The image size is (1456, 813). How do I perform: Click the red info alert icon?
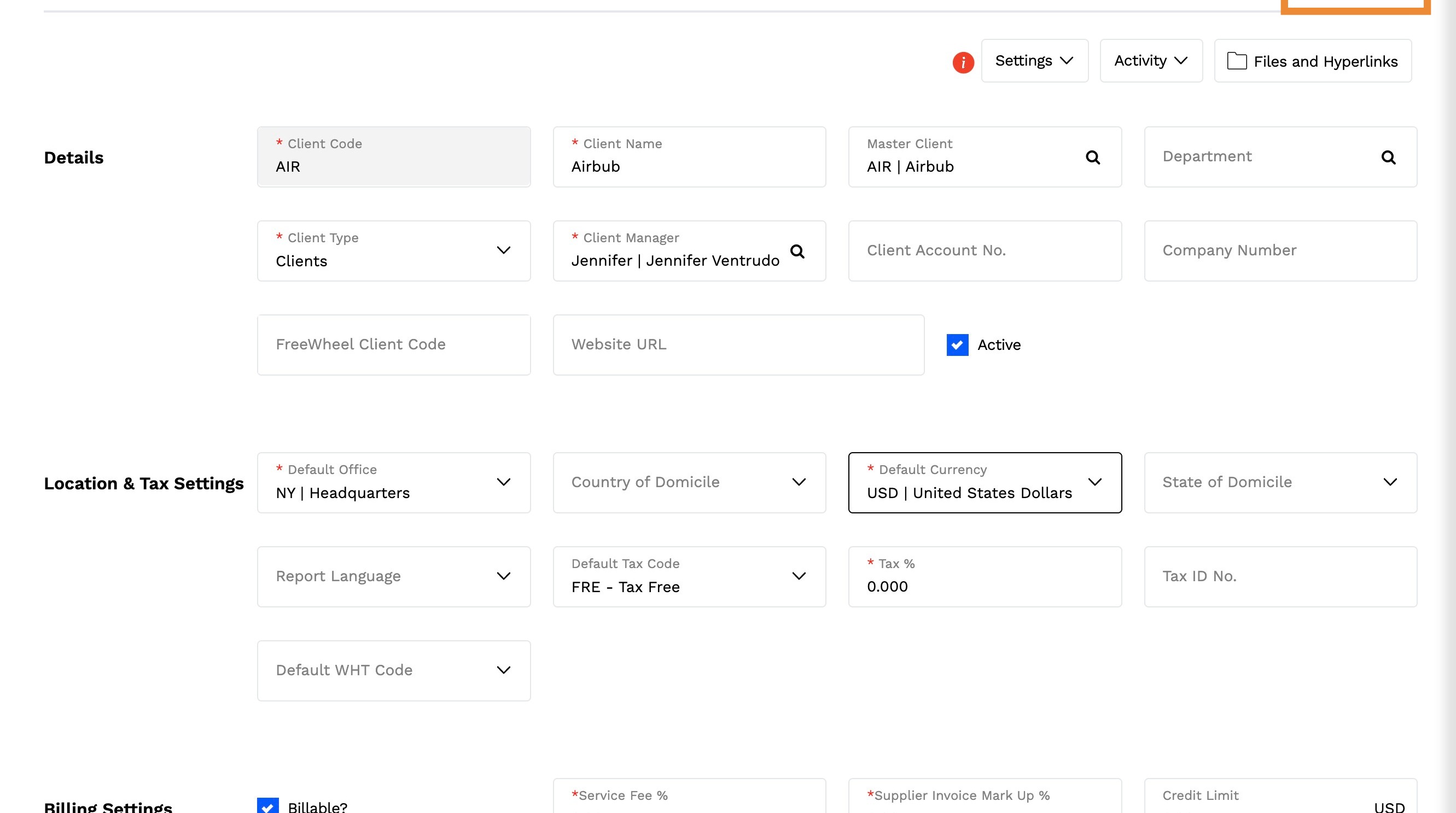963,62
